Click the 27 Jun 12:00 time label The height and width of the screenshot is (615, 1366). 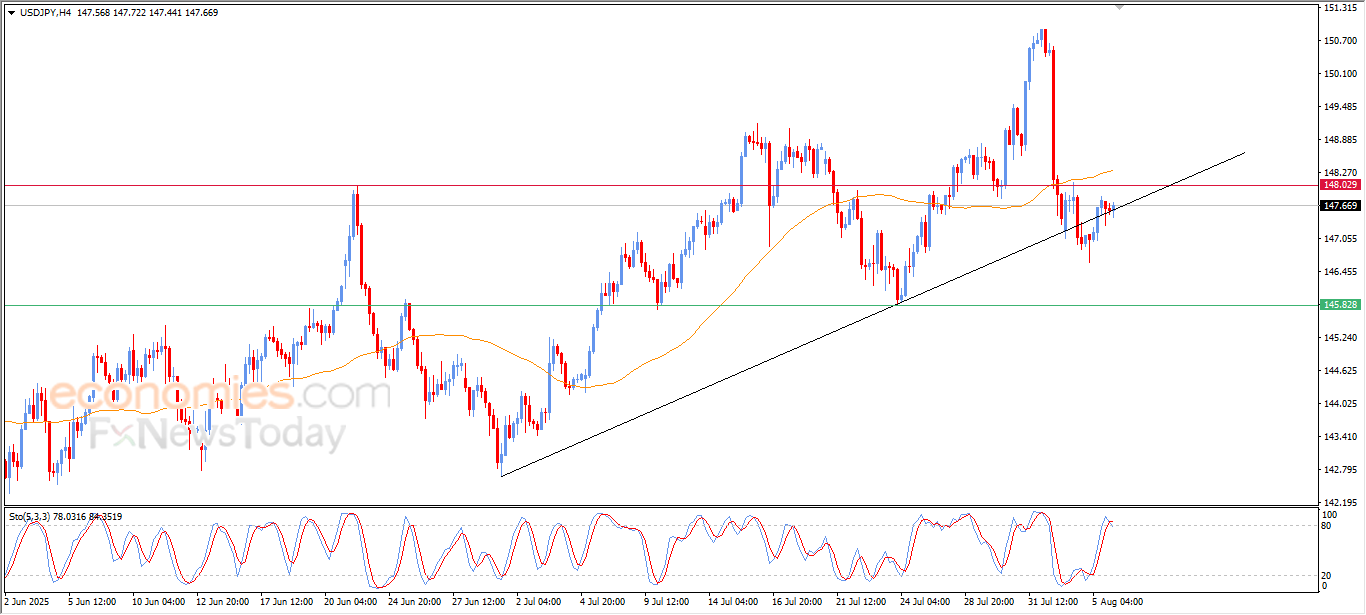point(479,603)
